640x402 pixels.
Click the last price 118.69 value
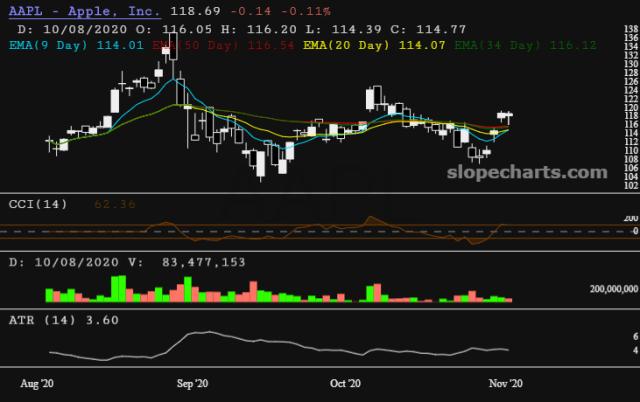(x=195, y=11)
